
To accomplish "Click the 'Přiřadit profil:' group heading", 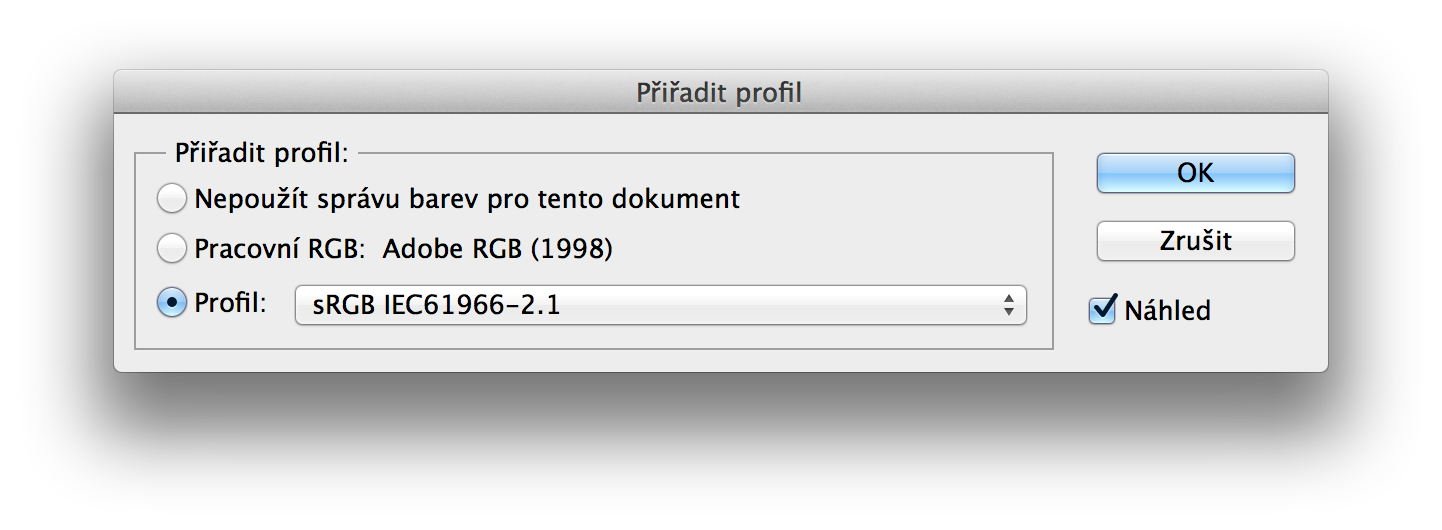I will (x=261, y=154).
